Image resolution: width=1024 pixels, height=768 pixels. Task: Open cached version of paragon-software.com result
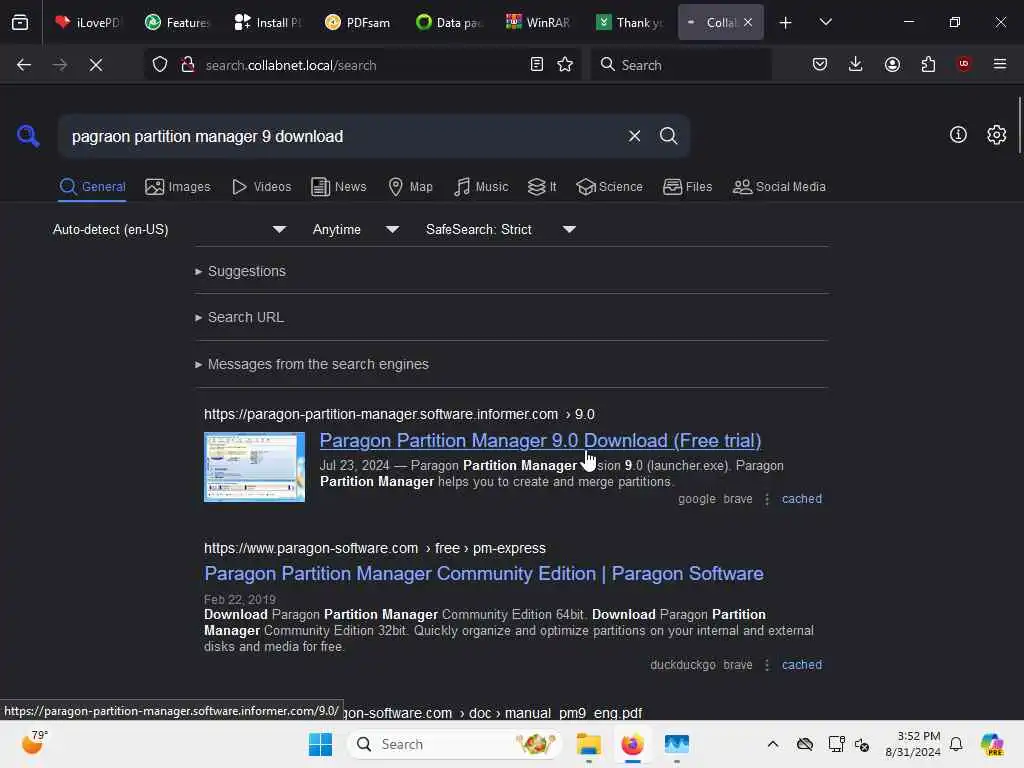click(x=801, y=665)
